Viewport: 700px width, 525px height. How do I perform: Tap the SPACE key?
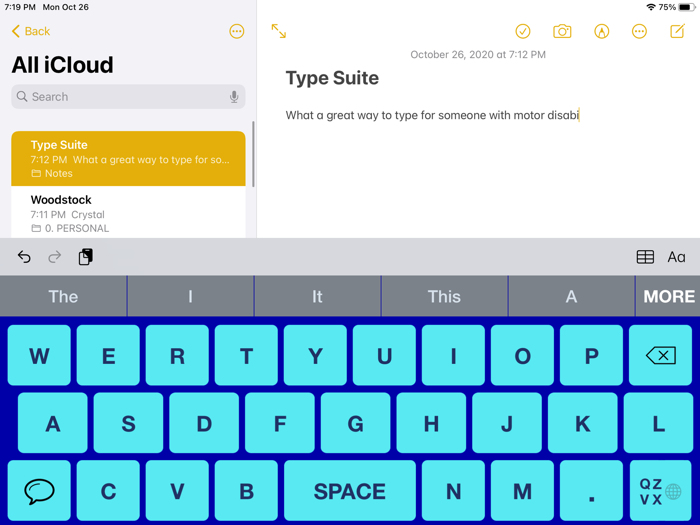click(350, 491)
